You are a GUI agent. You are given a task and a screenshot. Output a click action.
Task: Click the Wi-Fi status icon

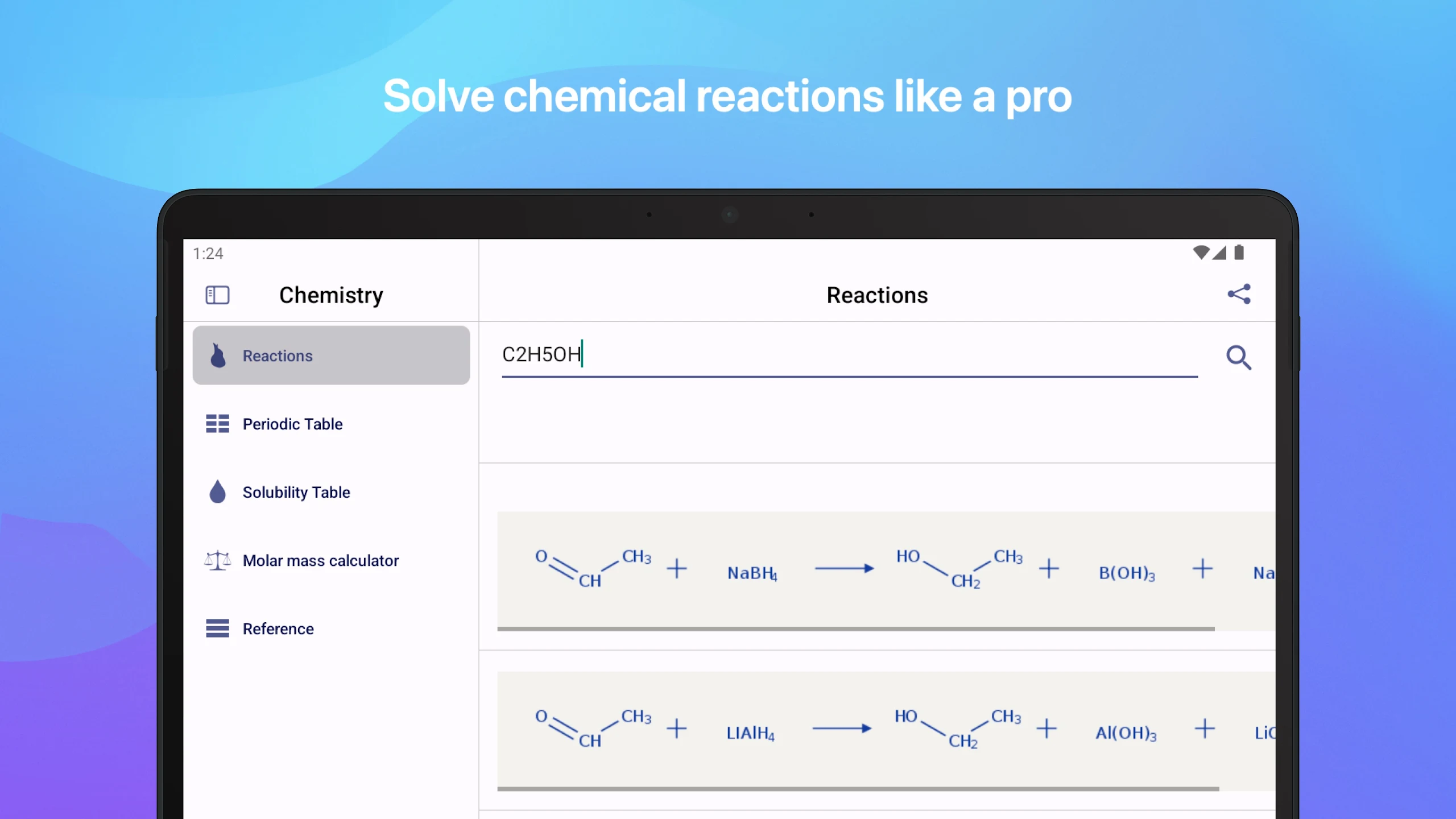click(x=1201, y=253)
